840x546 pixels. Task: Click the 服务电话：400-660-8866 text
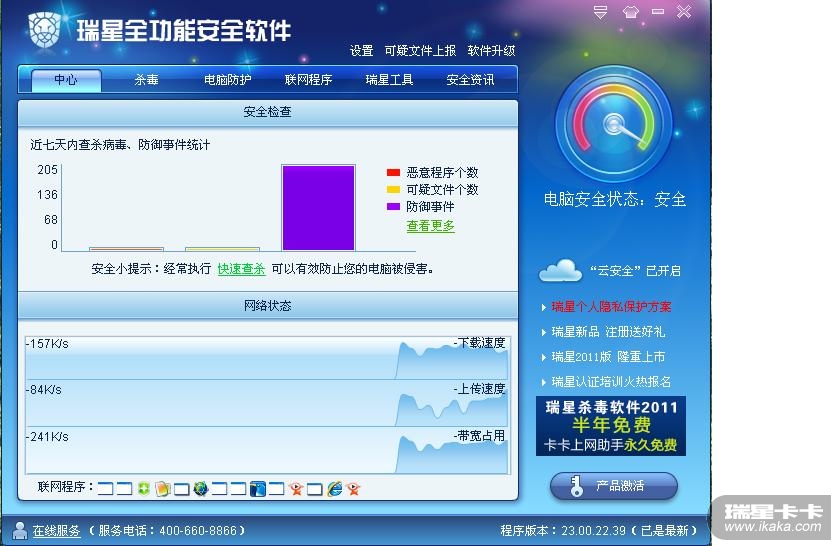click(x=167, y=531)
